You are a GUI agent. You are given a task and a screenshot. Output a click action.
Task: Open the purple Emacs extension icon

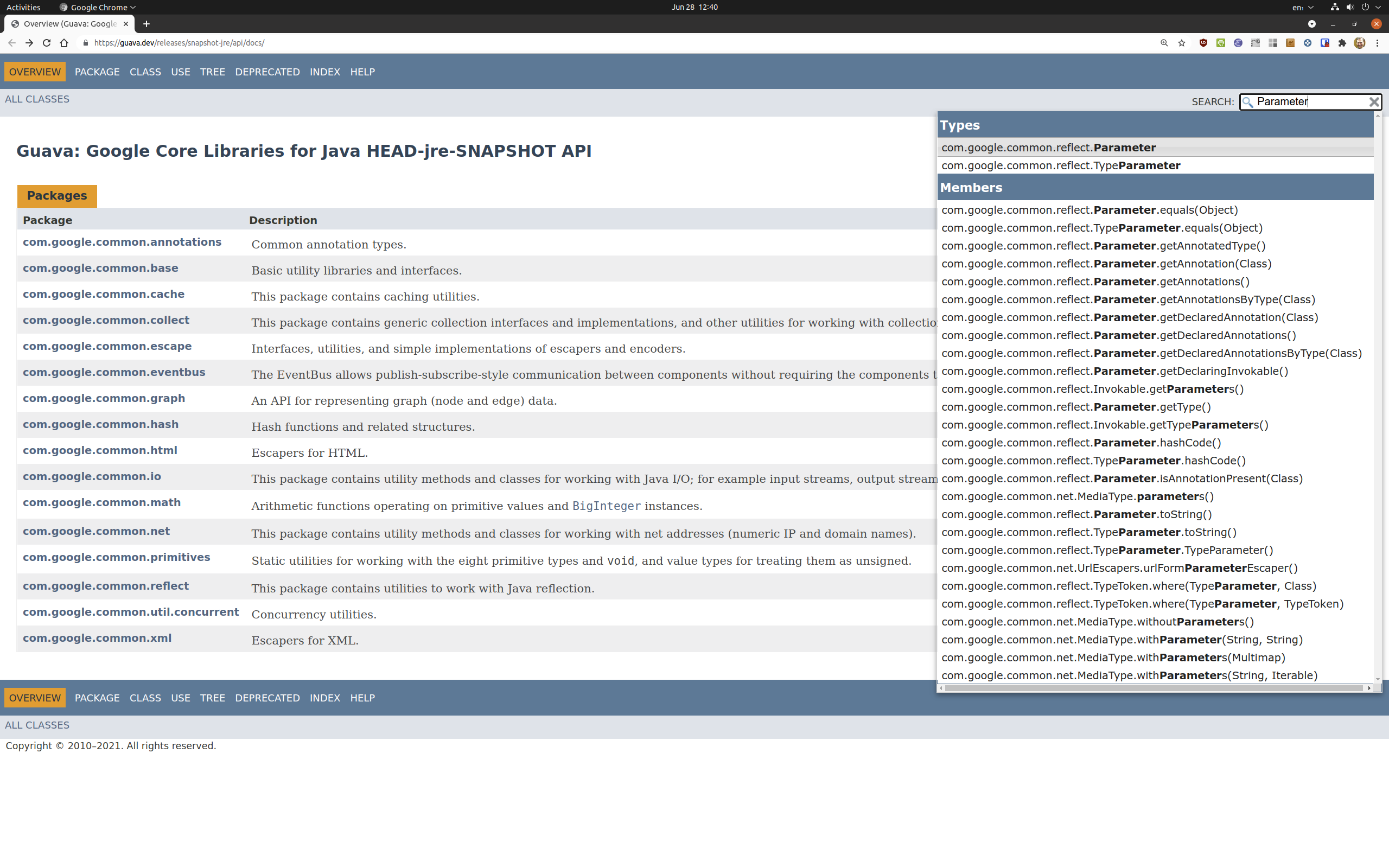click(1239, 42)
